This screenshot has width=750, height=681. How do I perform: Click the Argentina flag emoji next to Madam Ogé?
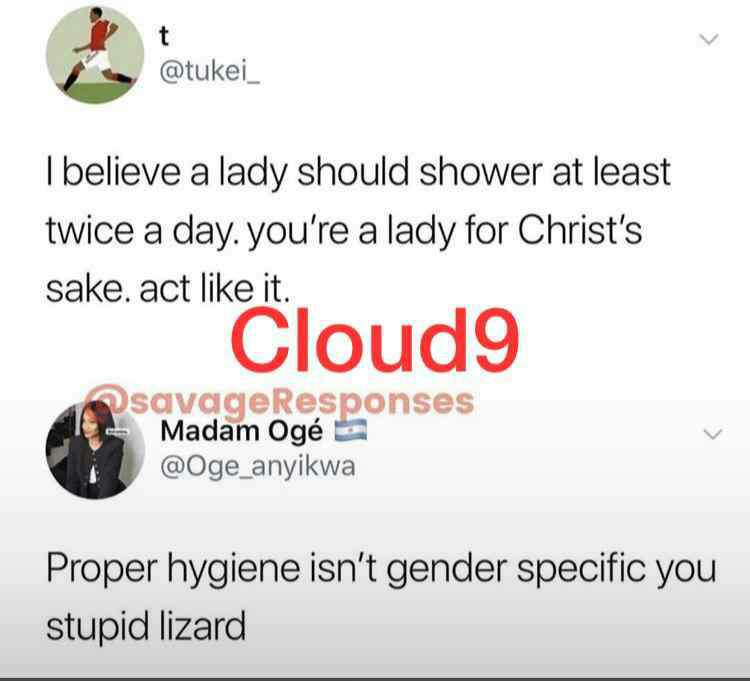[350, 430]
